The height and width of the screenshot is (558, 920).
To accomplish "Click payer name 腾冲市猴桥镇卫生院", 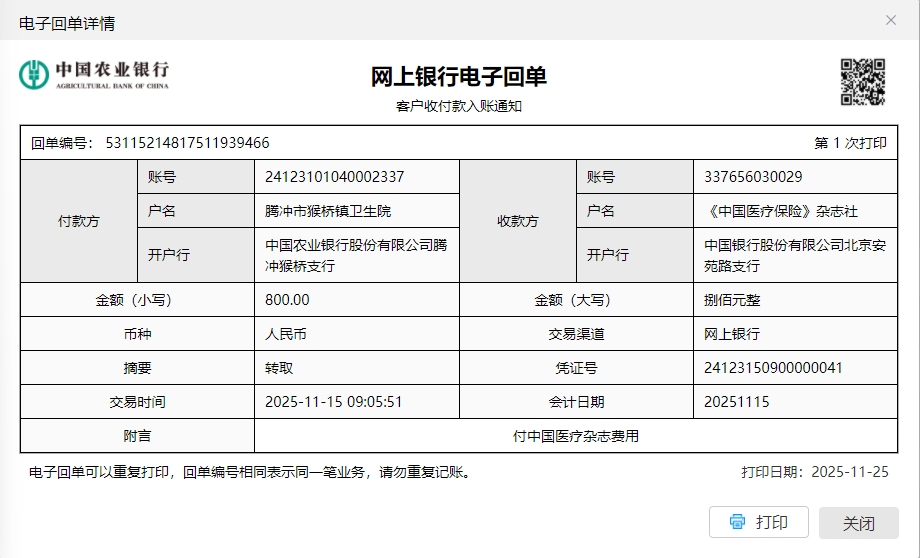I will [328, 211].
